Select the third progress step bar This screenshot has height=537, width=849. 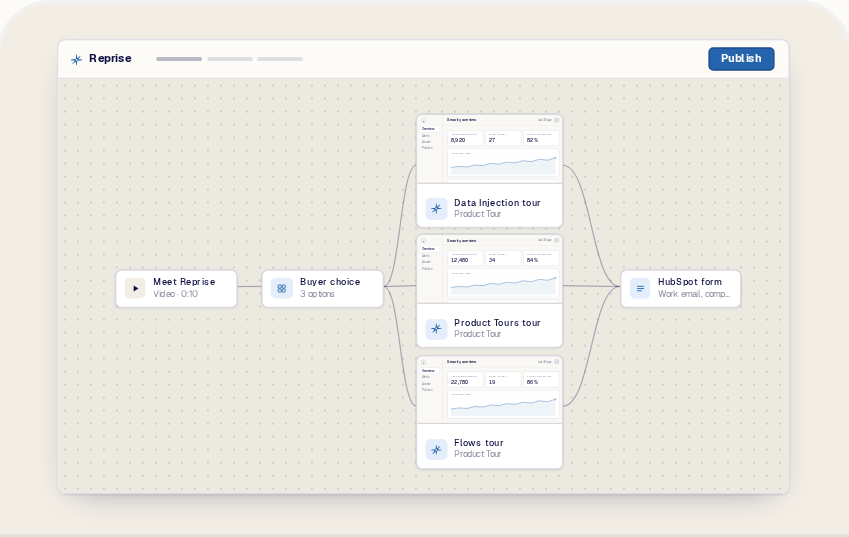(x=280, y=59)
